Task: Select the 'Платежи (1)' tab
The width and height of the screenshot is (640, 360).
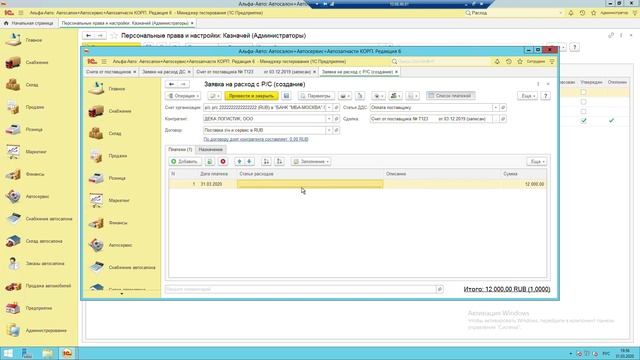Action: pos(180,149)
